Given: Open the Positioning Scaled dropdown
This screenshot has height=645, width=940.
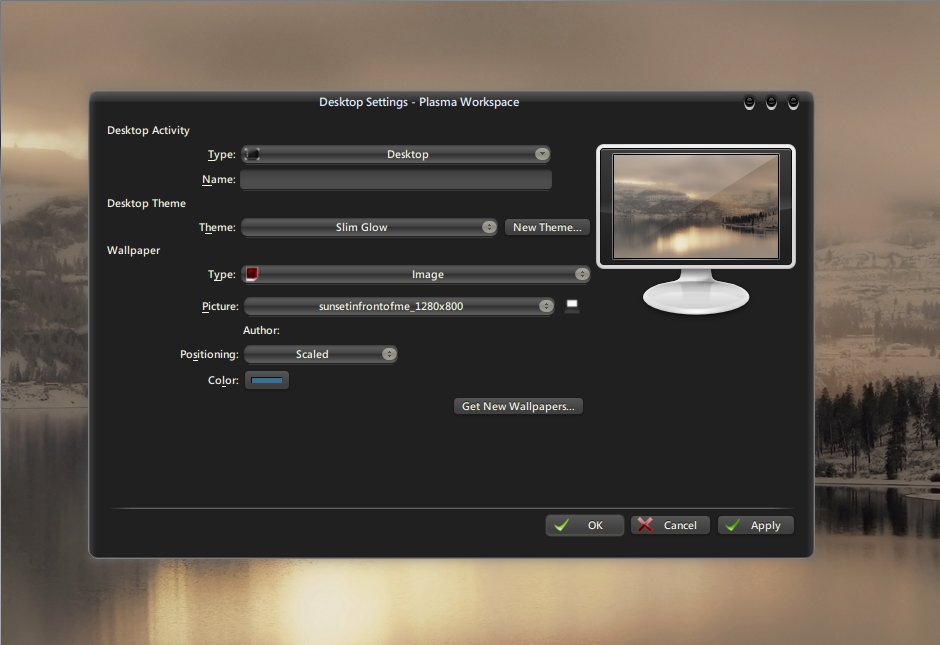Looking at the screenshot, I should [x=321, y=354].
